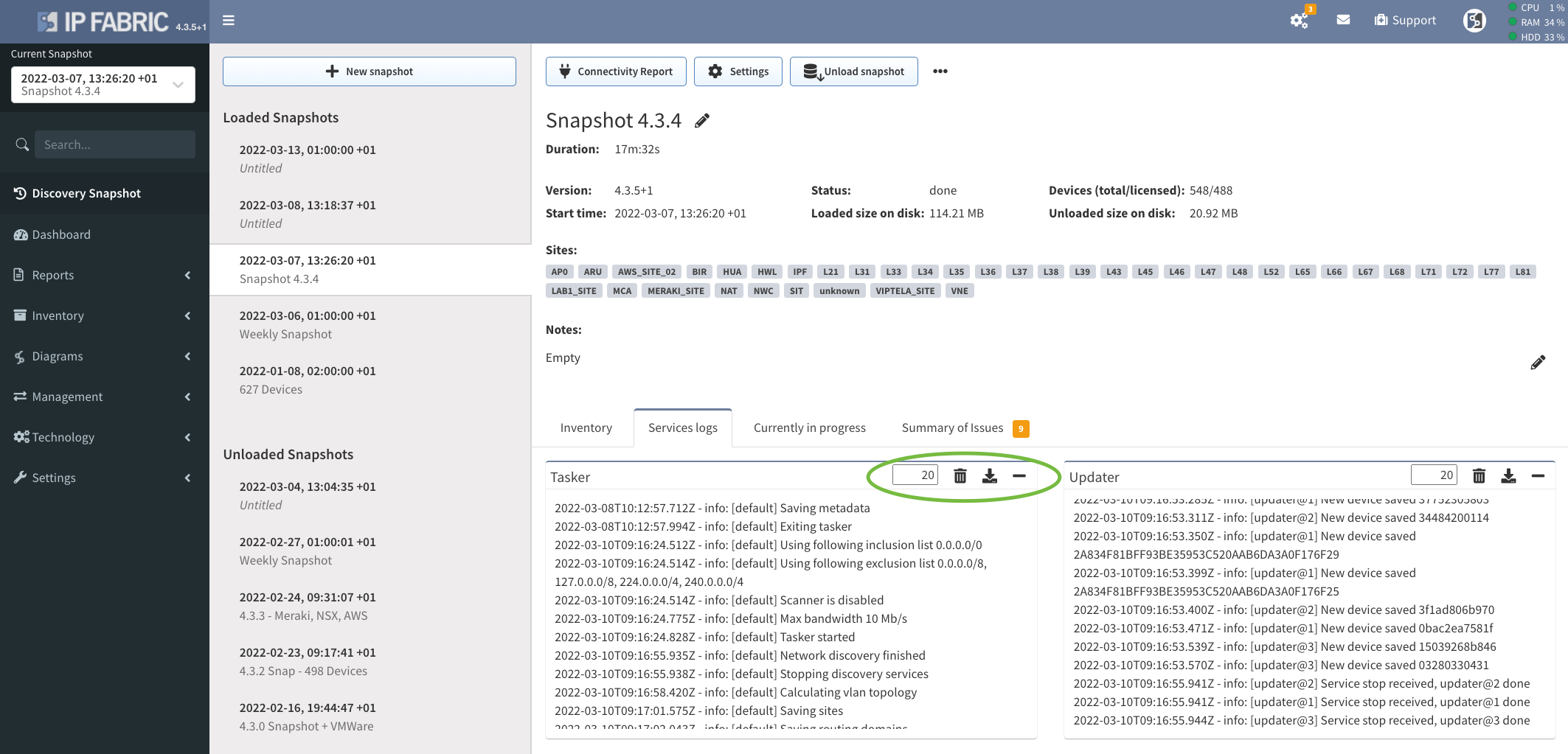1568x754 pixels.
Task: Click the MERAKI_SITE site tag
Action: pos(676,291)
